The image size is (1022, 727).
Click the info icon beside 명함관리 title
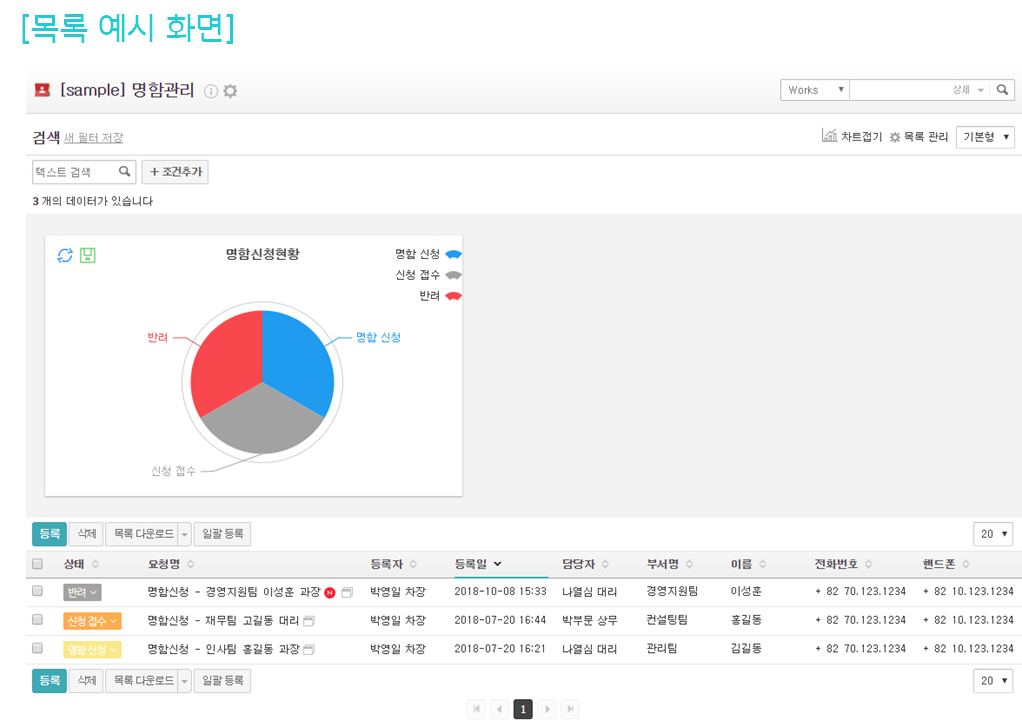tap(211, 91)
